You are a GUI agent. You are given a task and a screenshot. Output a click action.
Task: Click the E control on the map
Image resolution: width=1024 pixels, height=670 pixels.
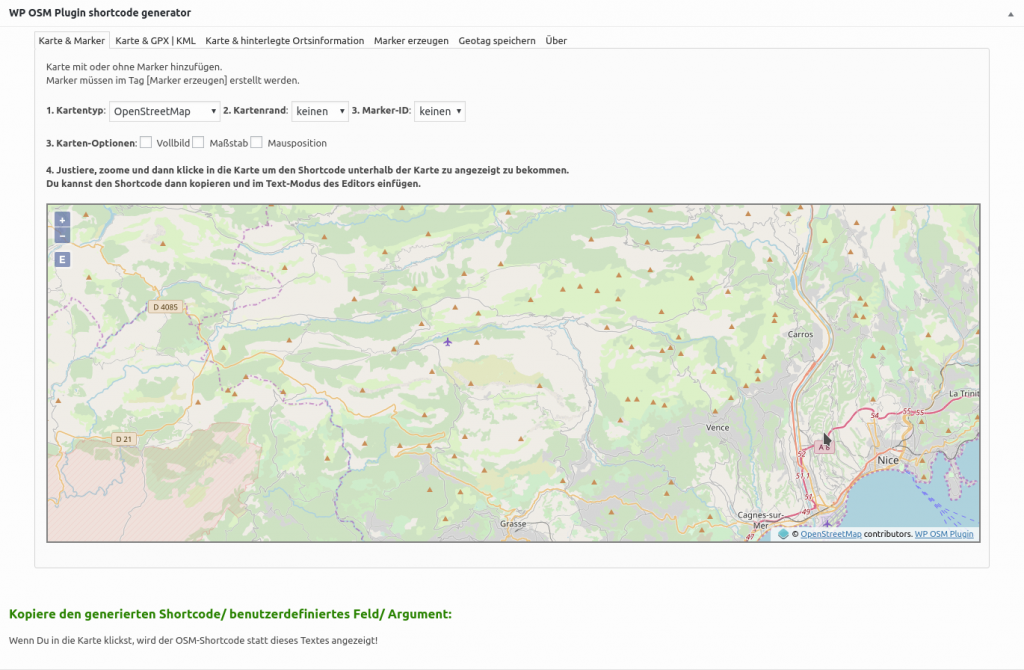[x=61, y=258]
